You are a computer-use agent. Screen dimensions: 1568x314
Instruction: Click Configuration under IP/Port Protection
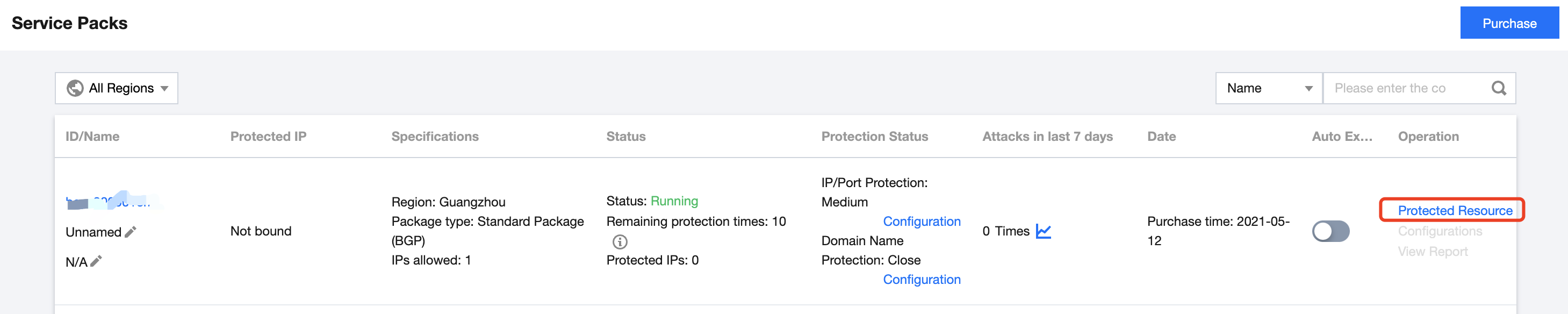click(922, 222)
